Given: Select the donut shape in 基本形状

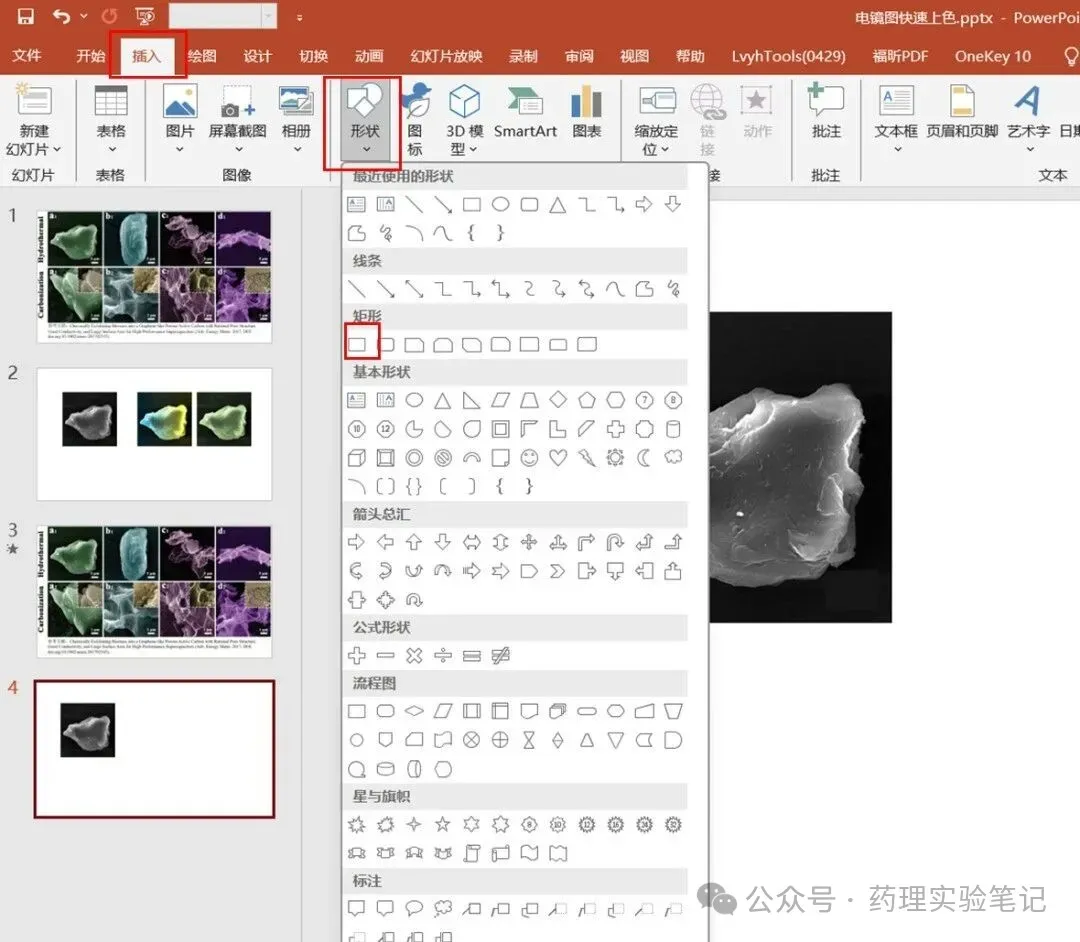Looking at the screenshot, I should coord(414,457).
